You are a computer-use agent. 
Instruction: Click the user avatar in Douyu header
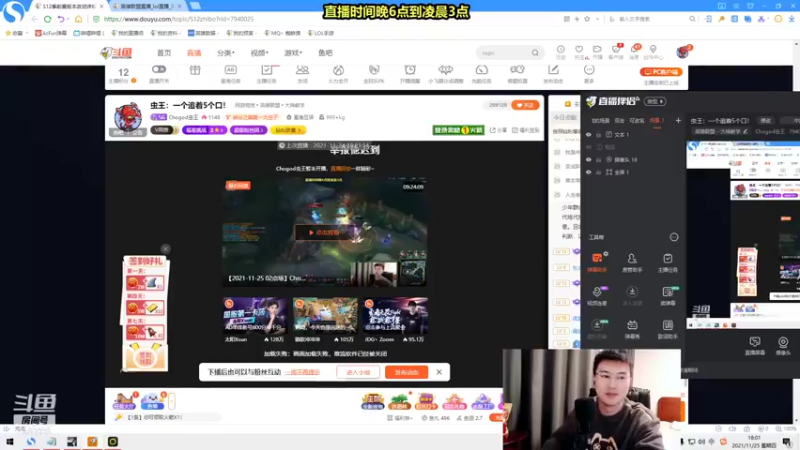pos(683,52)
